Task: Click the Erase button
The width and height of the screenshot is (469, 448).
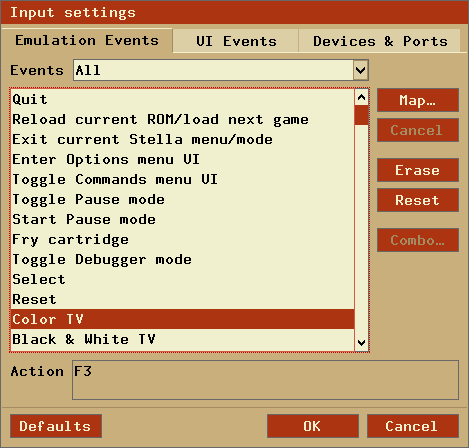Action: [x=418, y=170]
